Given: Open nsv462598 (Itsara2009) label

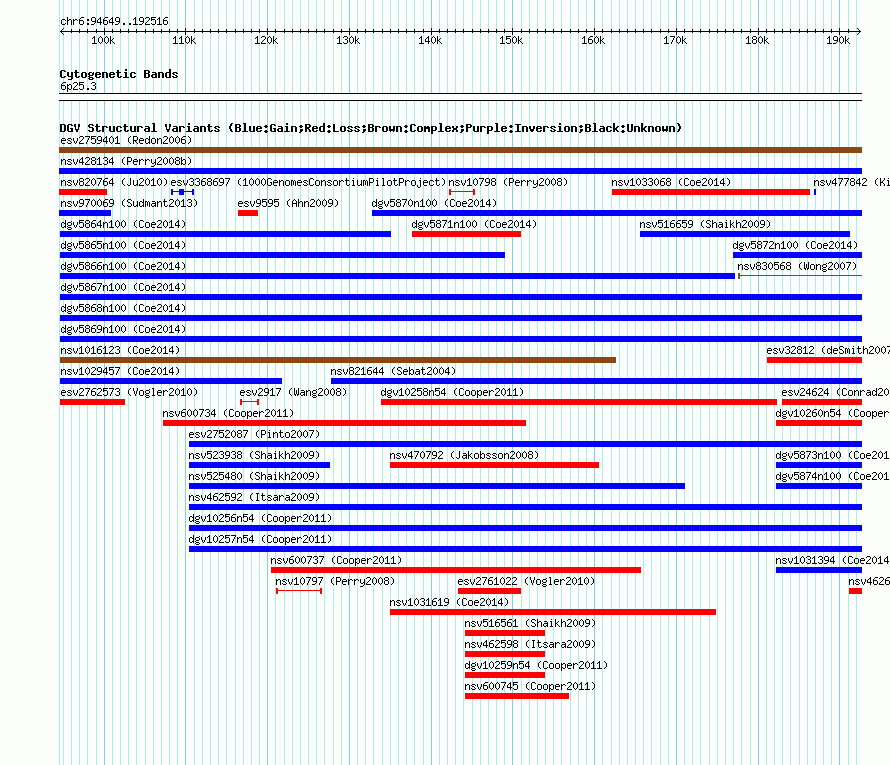Looking at the screenshot, I should pos(530,644).
